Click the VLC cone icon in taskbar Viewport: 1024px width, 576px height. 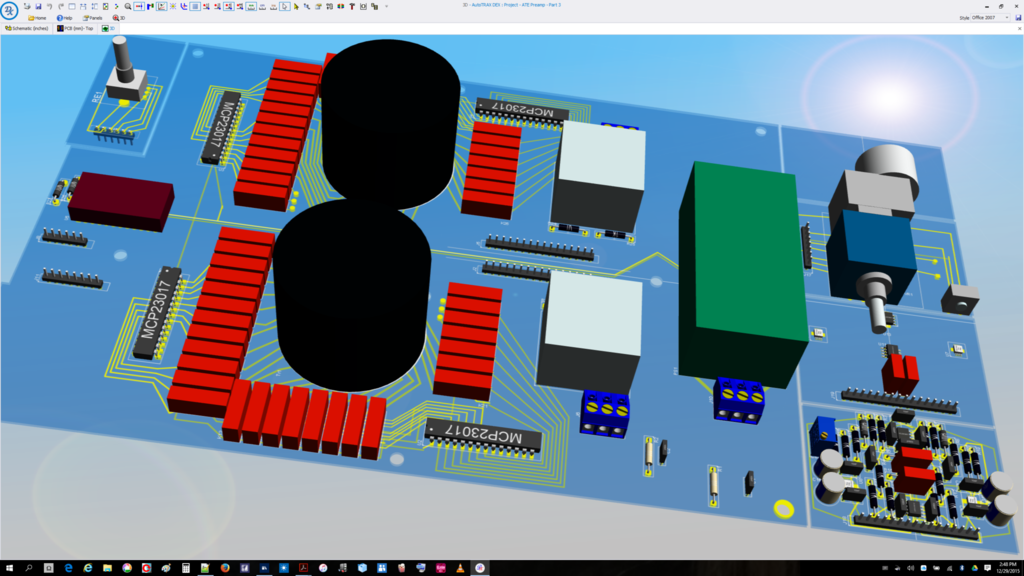pyautogui.click(x=460, y=568)
